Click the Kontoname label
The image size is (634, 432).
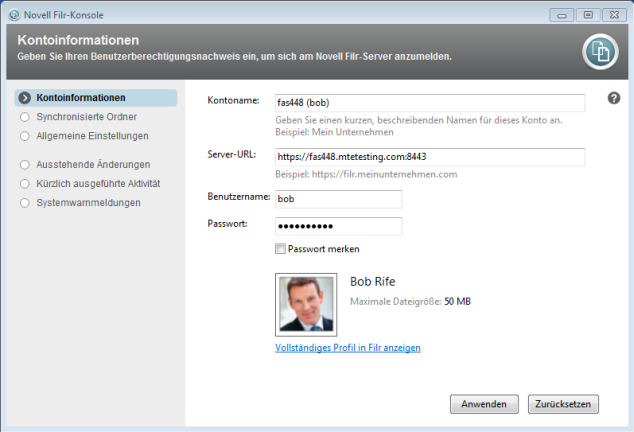click(233, 100)
